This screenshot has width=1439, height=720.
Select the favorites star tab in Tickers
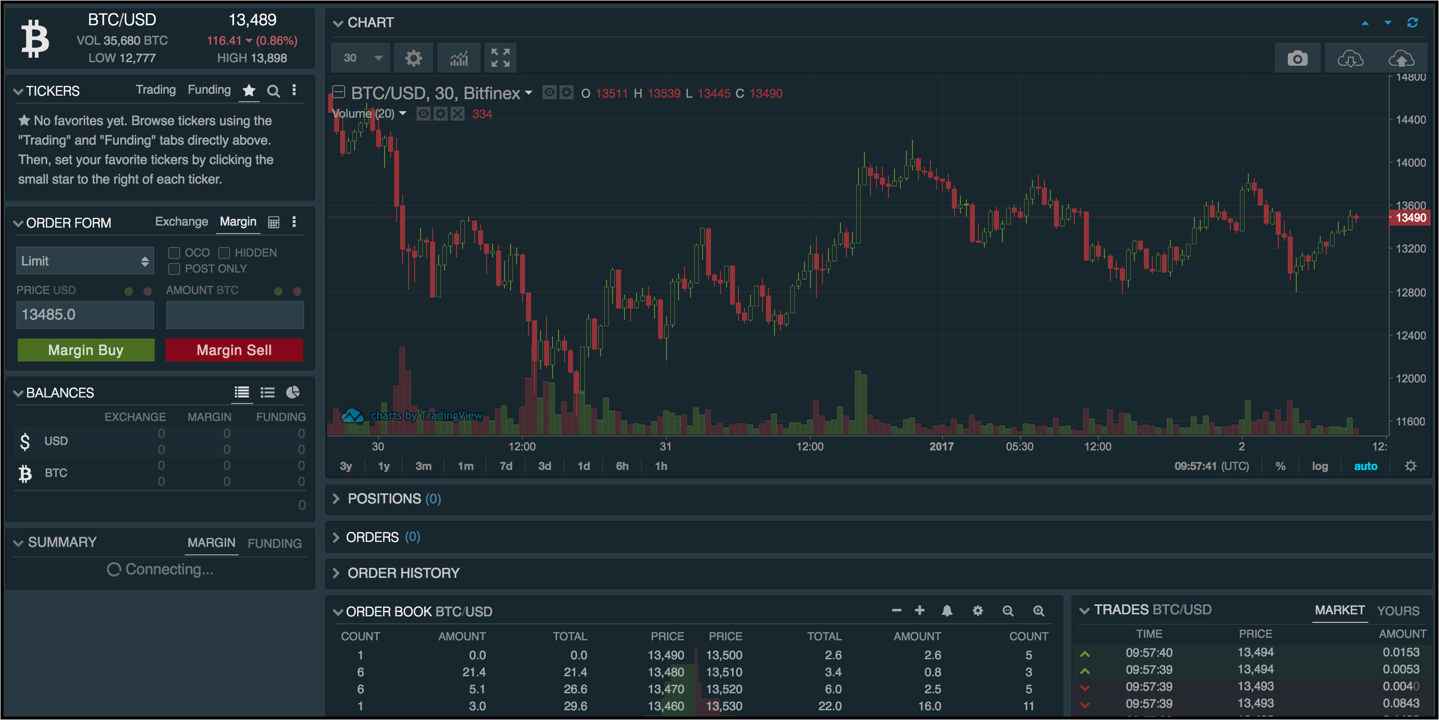pos(249,91)
